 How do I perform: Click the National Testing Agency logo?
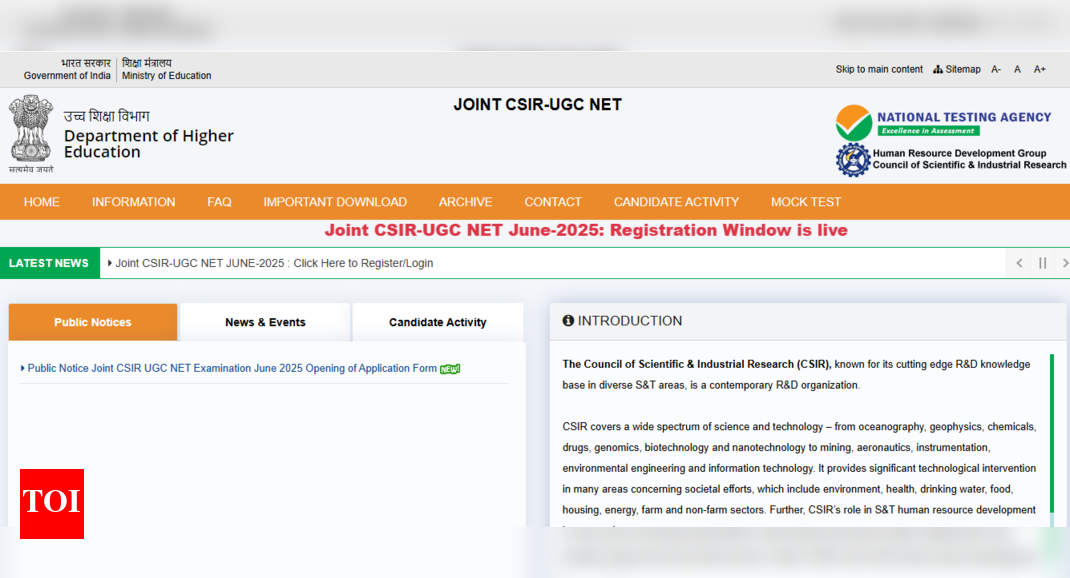943,123
